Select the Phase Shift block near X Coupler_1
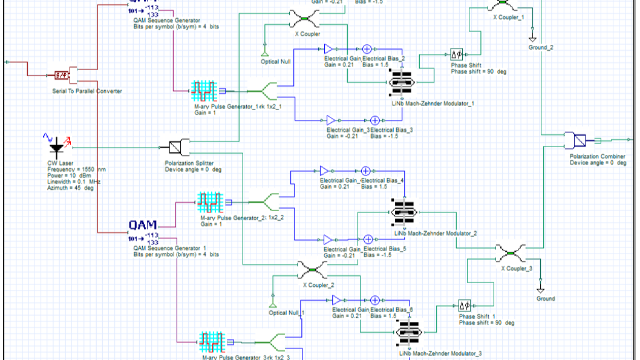The image size is (640, 360). click(456, 54)
